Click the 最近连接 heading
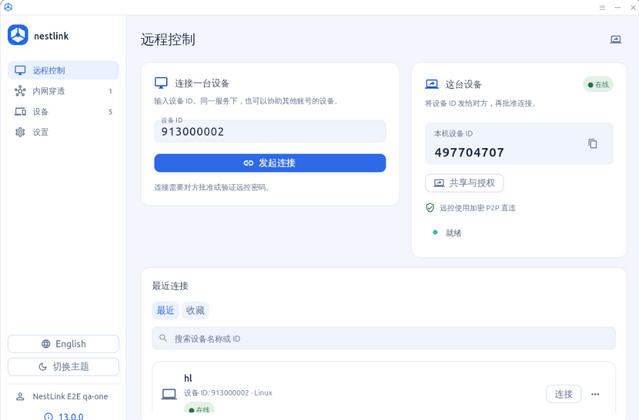This screenshot has width=639, height=420. [170, 286]
